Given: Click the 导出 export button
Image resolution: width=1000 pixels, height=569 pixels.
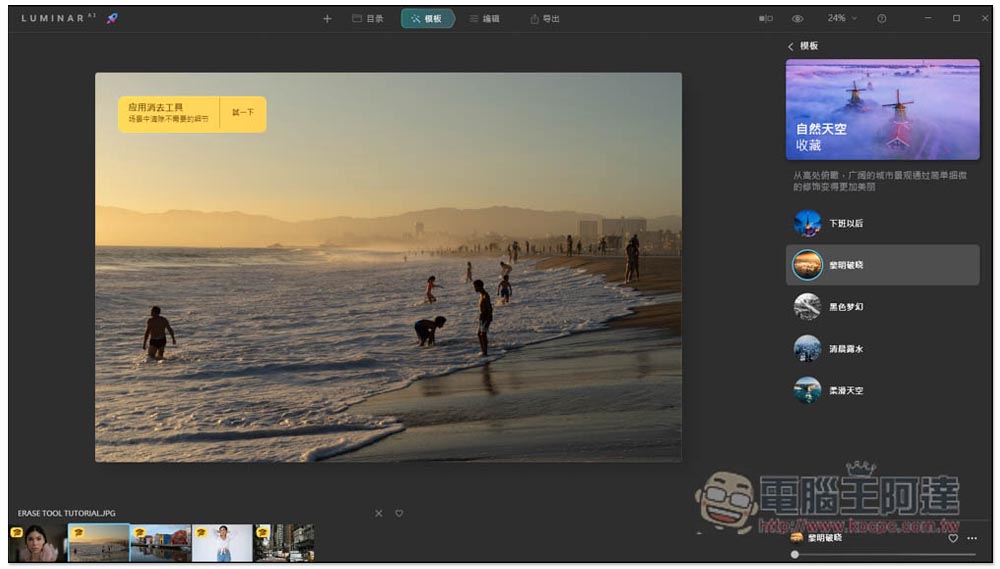Looking at the screenshot, I should point(545,18).
